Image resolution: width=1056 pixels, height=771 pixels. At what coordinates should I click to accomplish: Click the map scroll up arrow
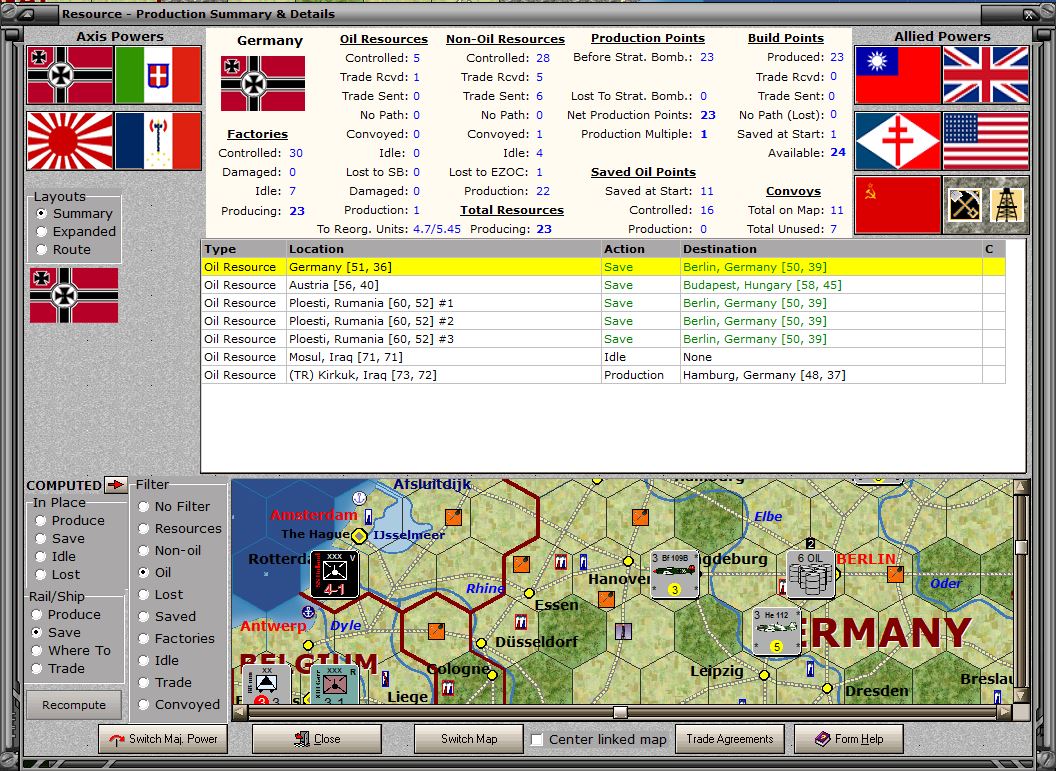1021,486
